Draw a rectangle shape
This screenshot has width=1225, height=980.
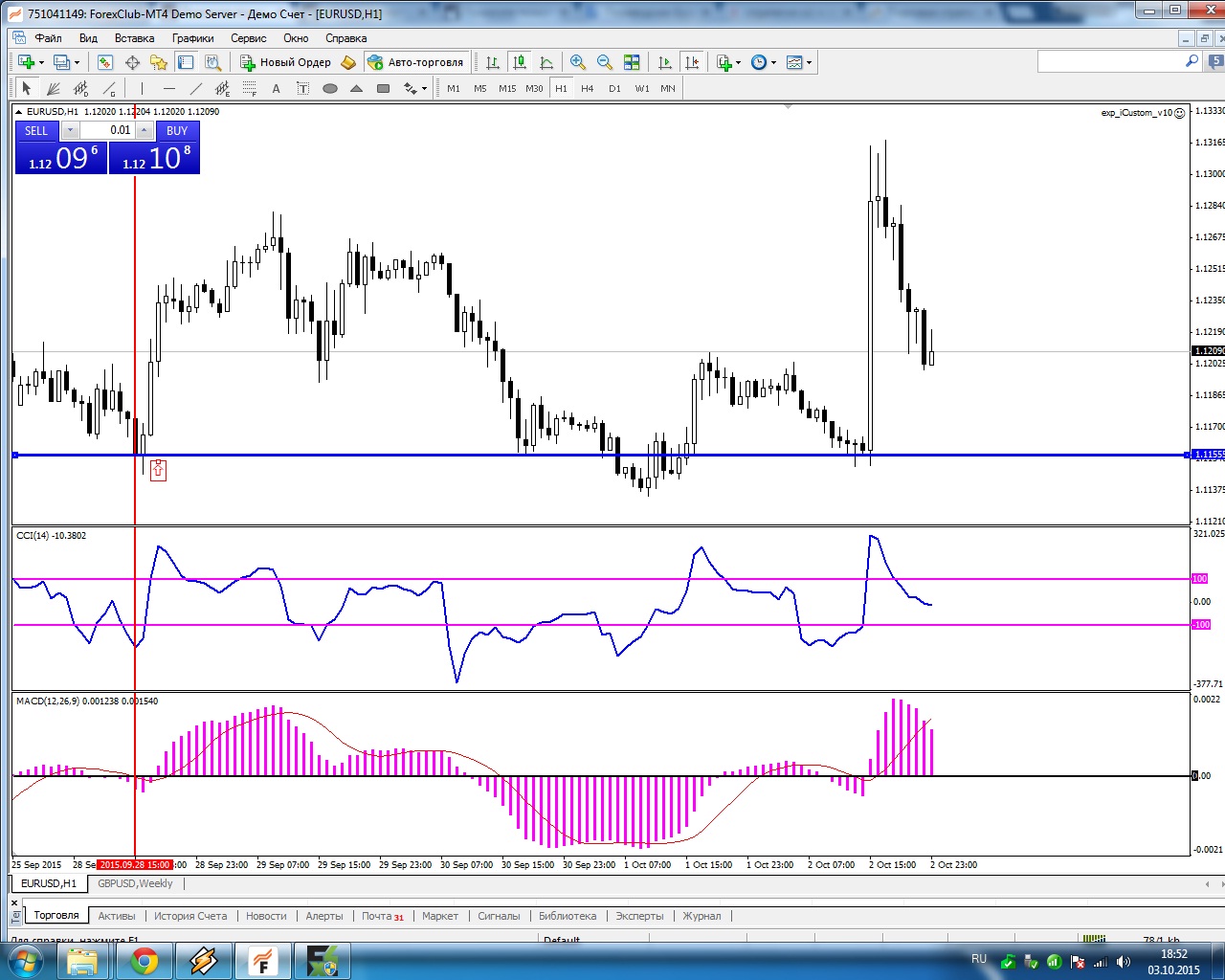coord(384,88)
